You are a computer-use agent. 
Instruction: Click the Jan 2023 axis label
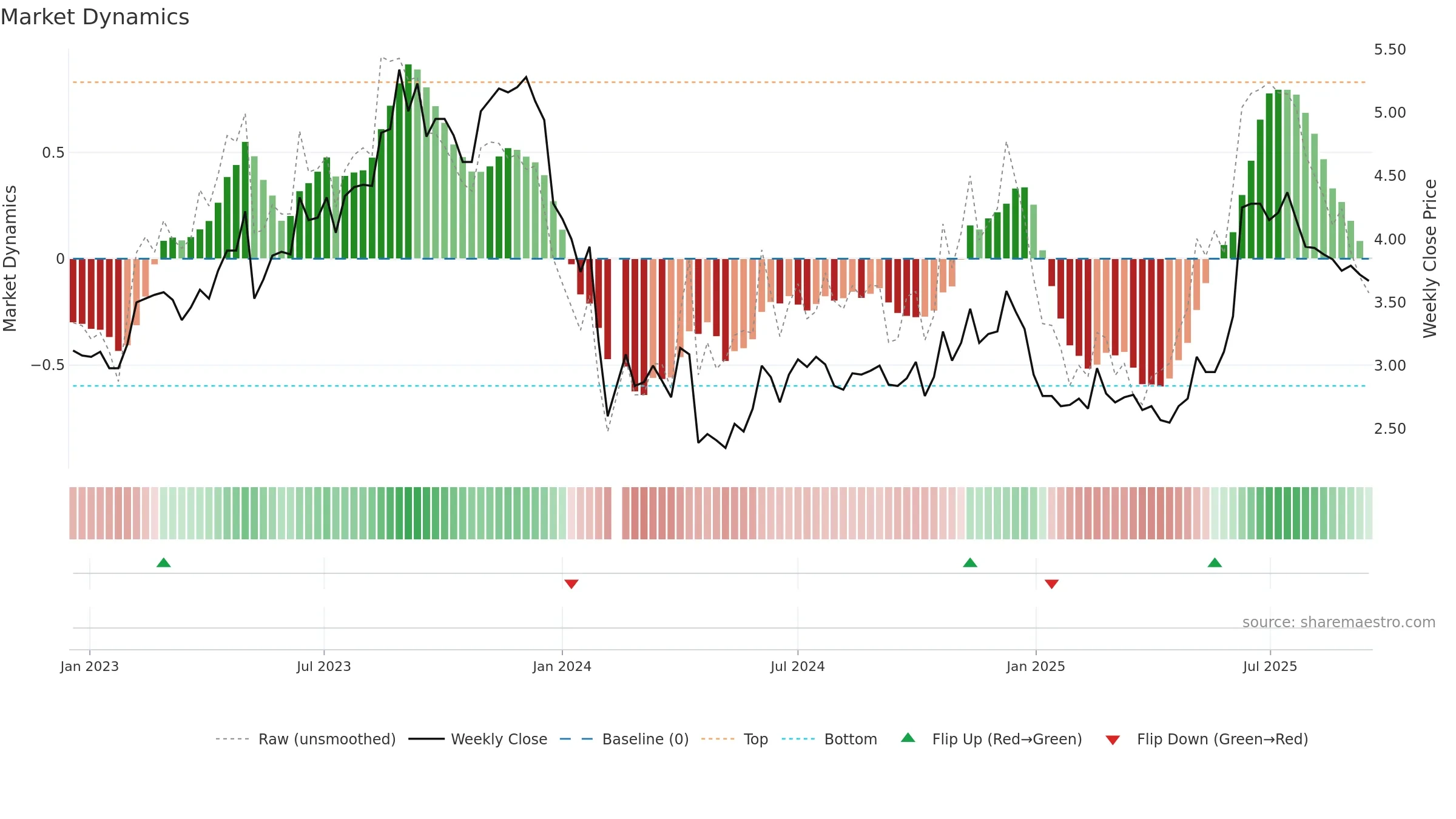pyautogui.click(x=90, y=666)
